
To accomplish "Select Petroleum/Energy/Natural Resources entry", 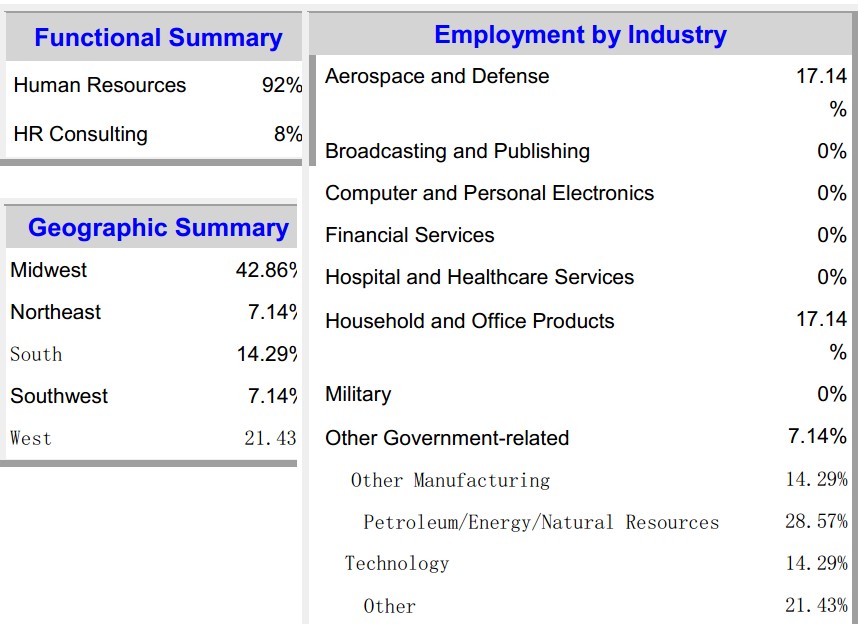I will coord(541,522).
